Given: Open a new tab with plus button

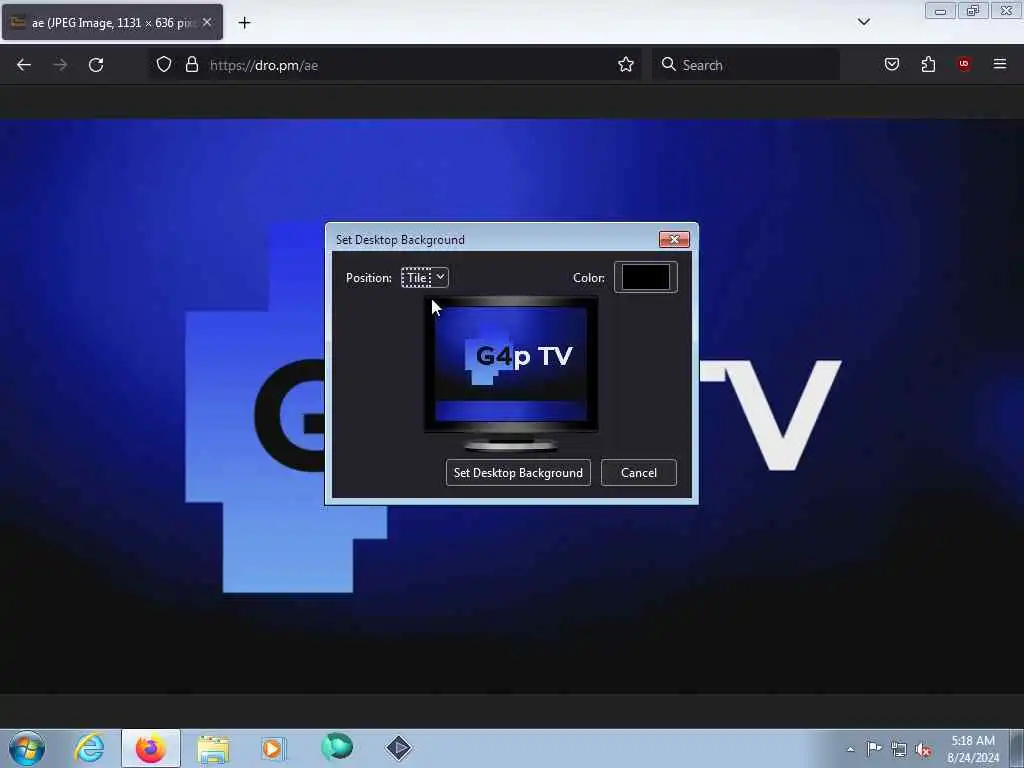Looking at the screenshot, I should 244,23.
